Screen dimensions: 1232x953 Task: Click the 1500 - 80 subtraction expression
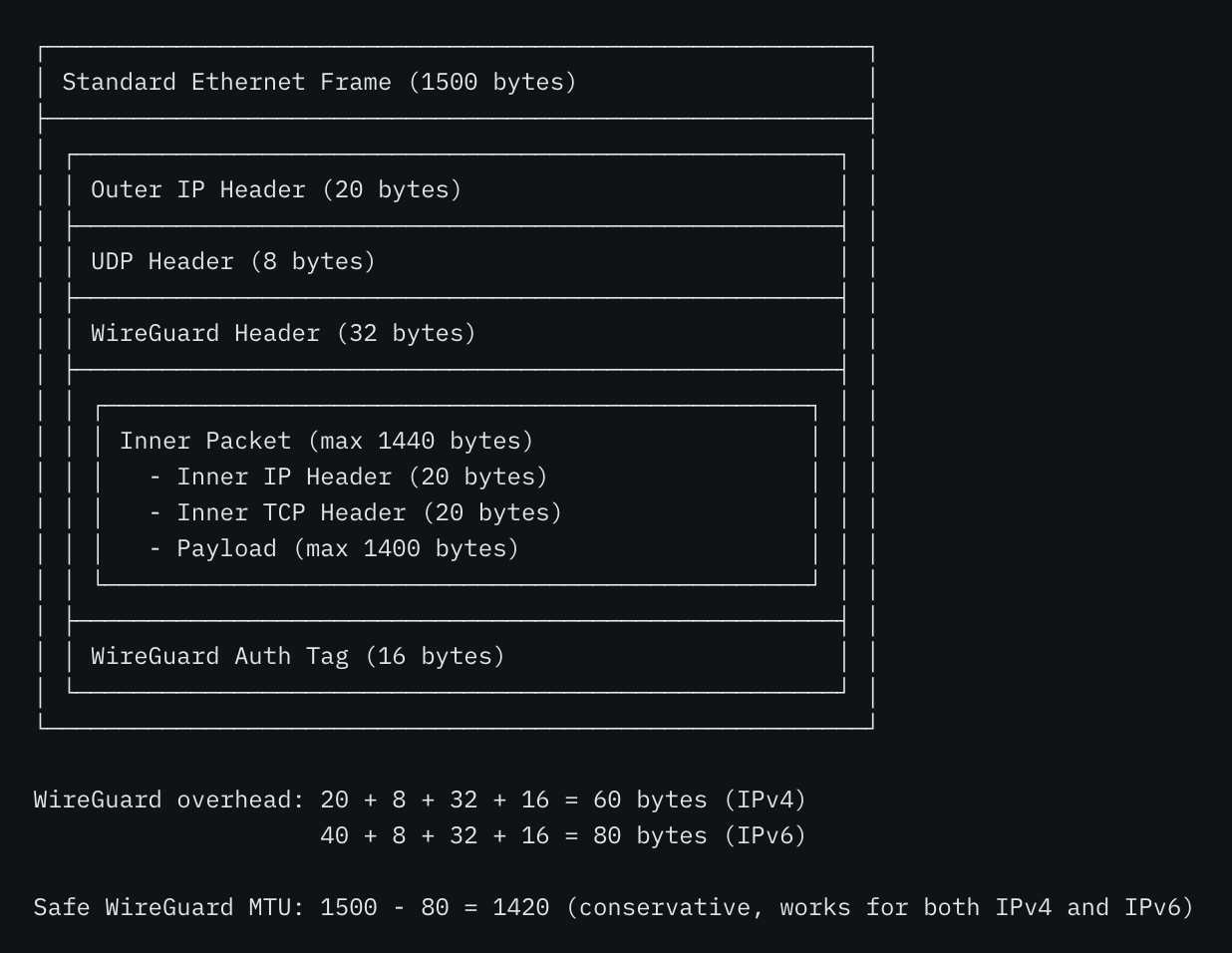385,907
